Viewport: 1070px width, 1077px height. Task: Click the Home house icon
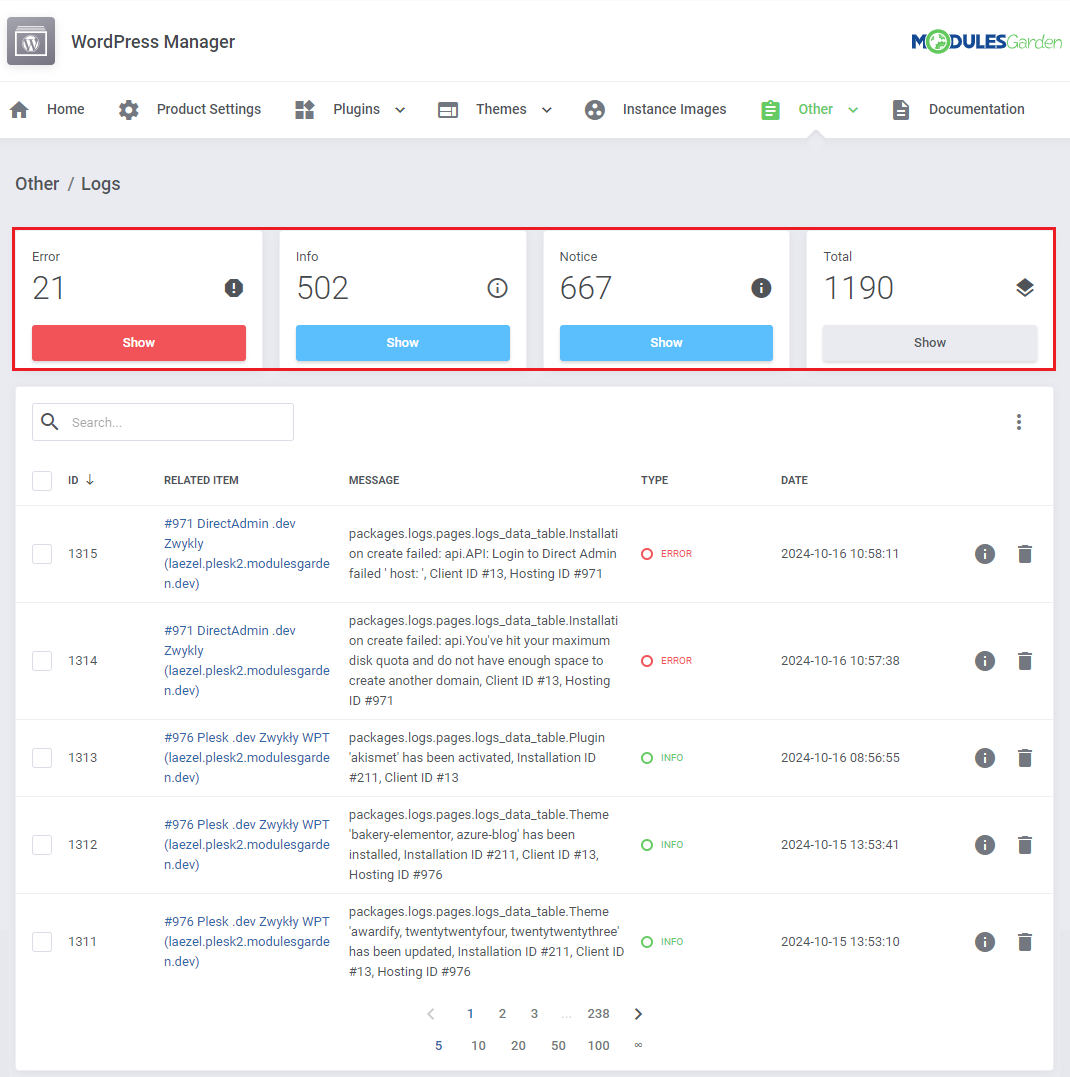(x=19, y=109)
